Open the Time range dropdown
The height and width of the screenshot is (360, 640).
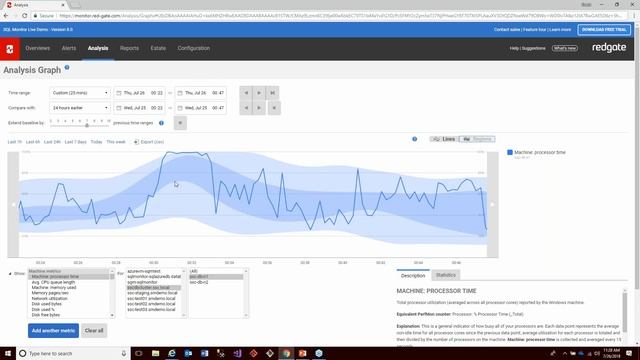tap(80, 93)
